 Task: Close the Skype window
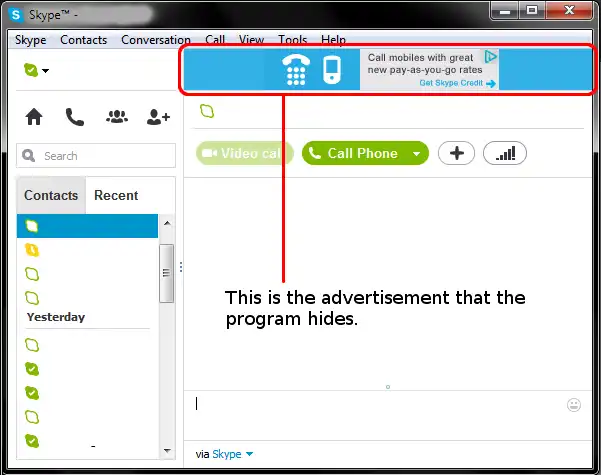[569, 10]
